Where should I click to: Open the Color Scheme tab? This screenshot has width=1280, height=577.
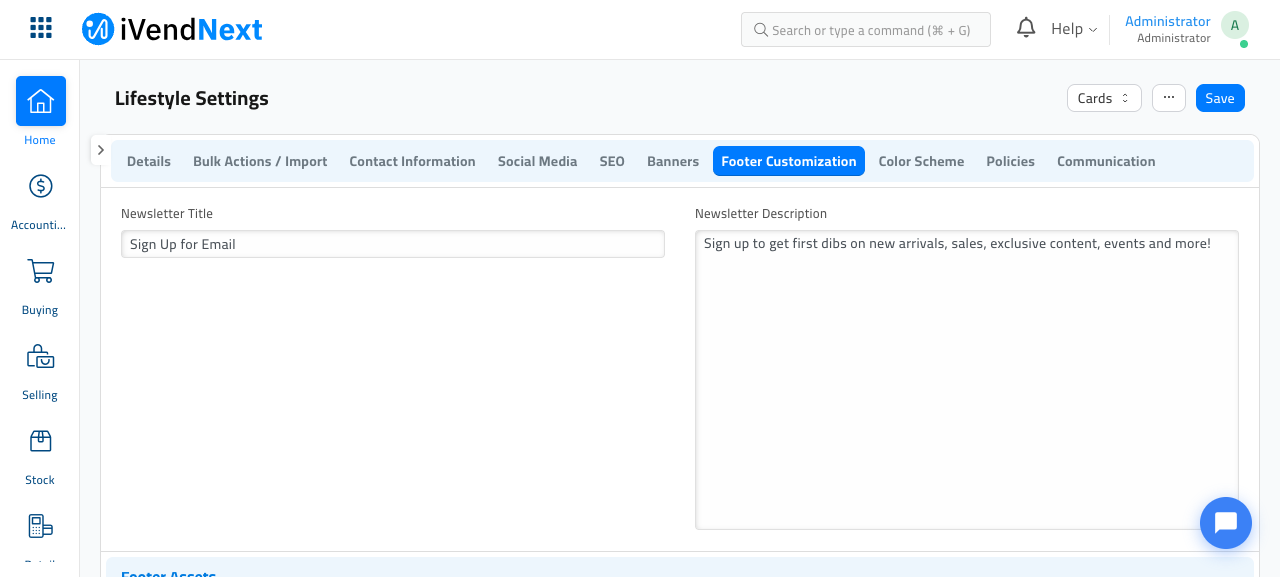[x=921, y=161]
